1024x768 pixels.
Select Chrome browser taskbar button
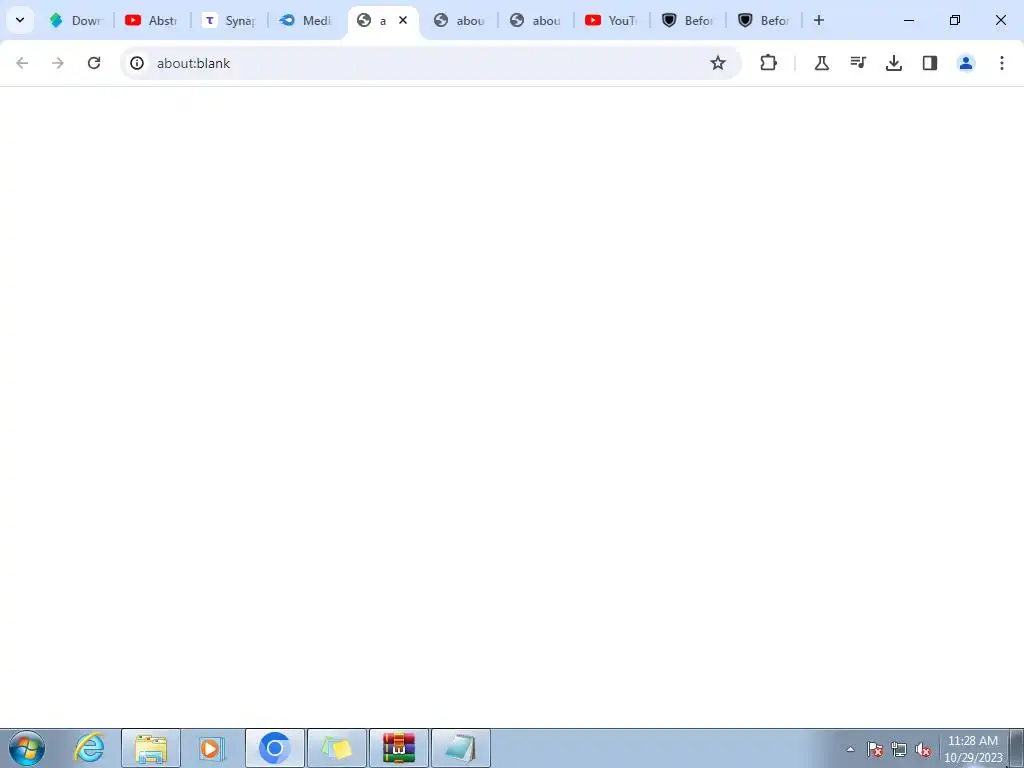275,748
